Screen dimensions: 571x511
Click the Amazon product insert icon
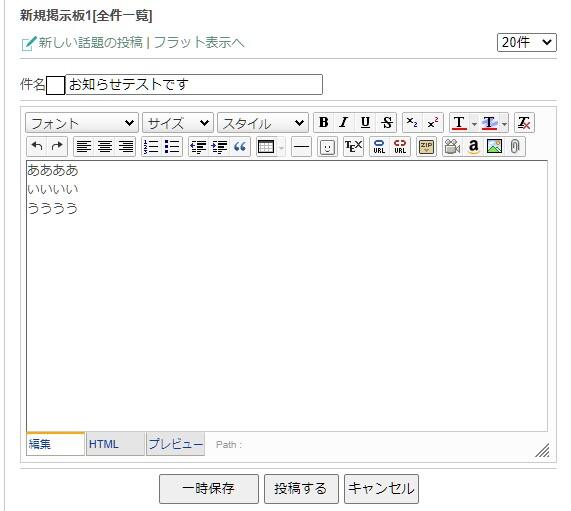pos(473,147)
